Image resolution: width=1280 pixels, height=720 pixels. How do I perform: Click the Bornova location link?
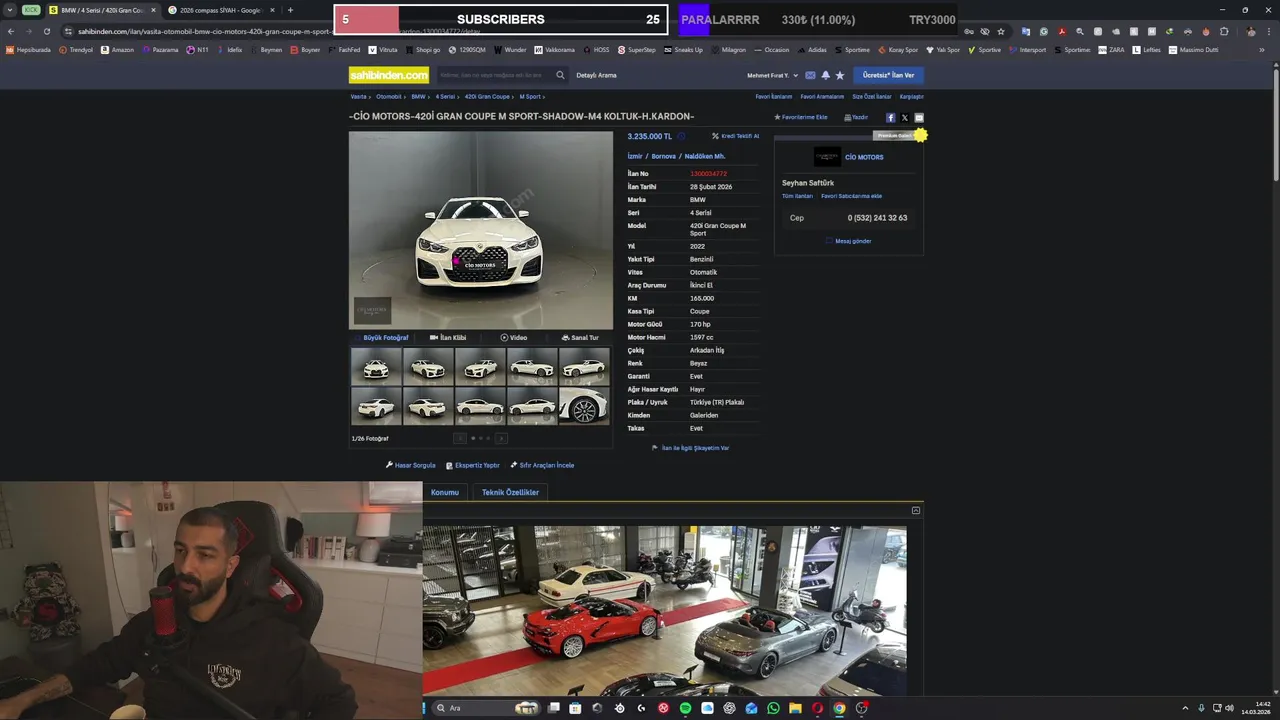tap(664, 156)
